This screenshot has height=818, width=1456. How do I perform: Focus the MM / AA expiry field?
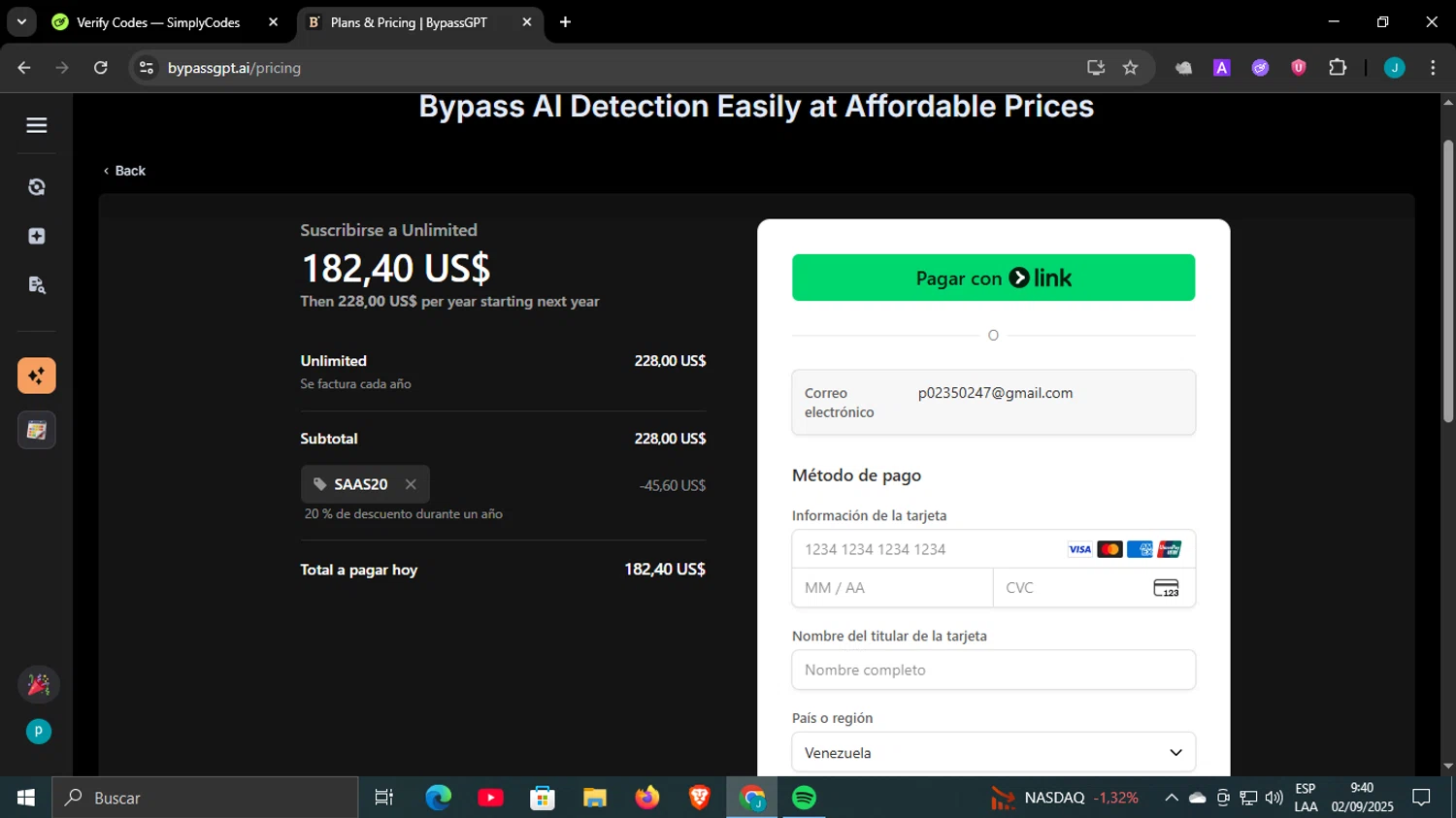coord(892,588)
